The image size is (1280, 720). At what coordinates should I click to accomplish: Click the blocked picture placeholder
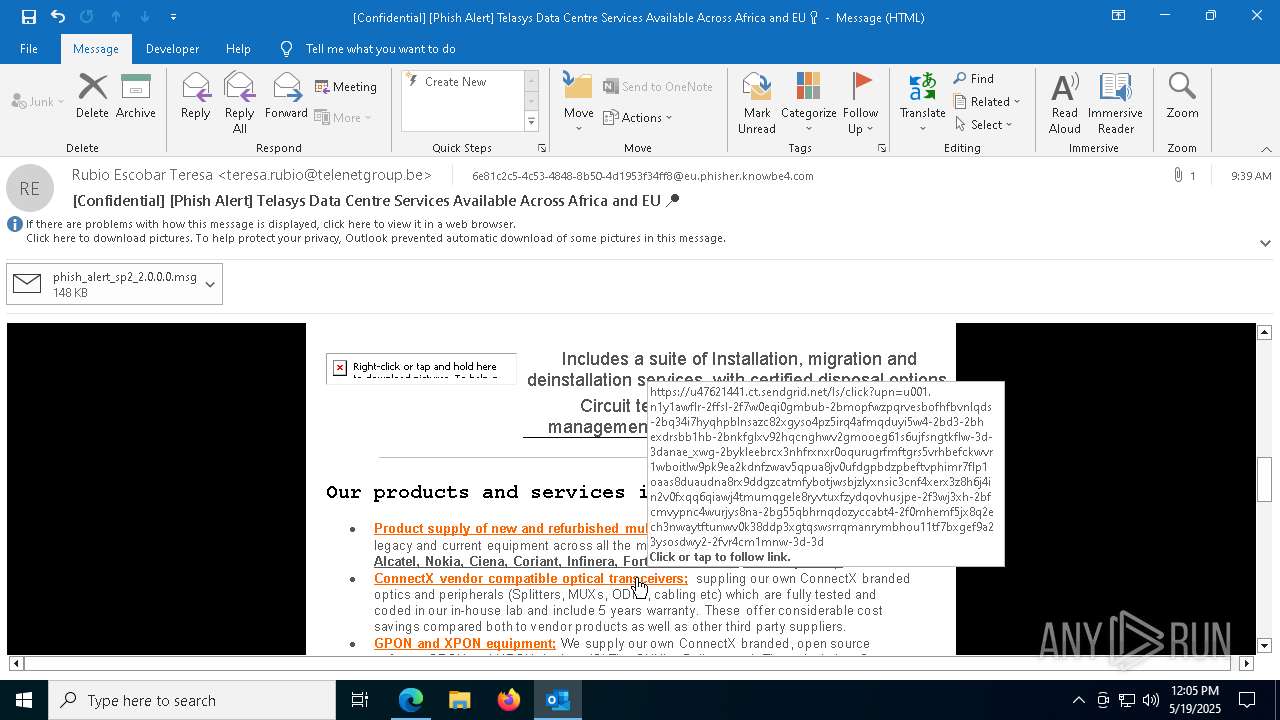click(421, 368)
